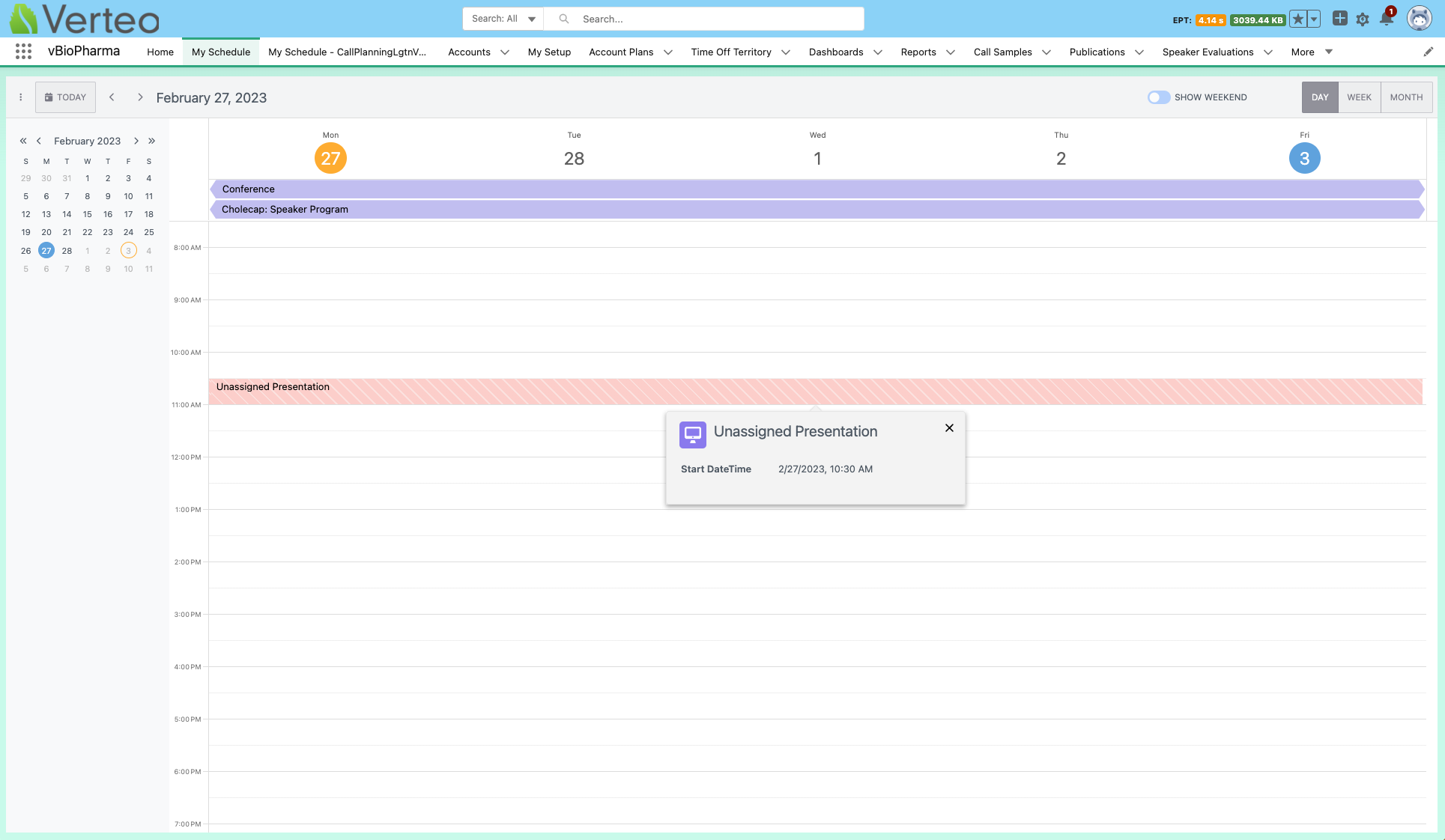This screenshot has width=1445, height=840.
Task: Click the edit navigation pencil icon
Action: coord(1429,52)
